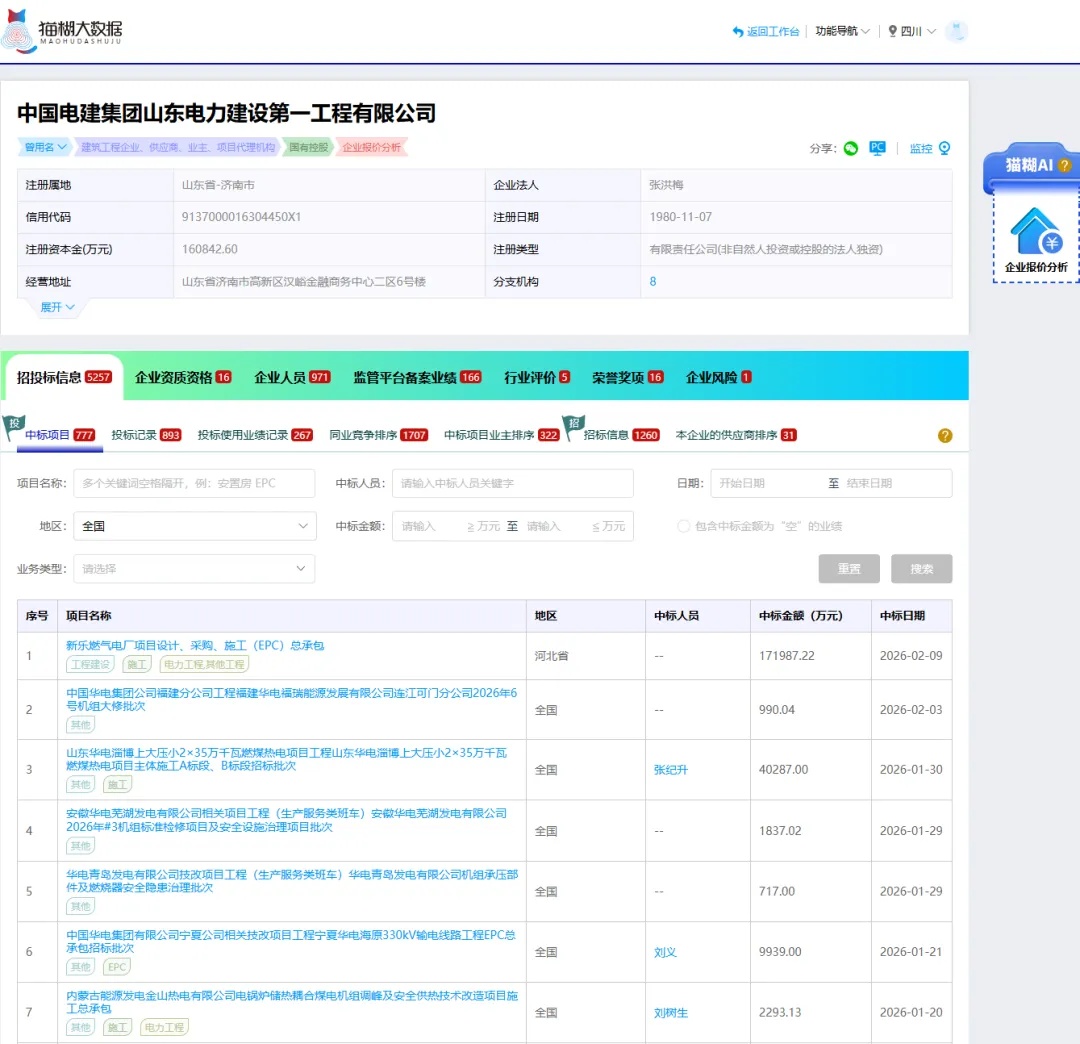Click the 国有控股 green tag
This screenshot has height=1044, width=1080.
pos(308,147)
